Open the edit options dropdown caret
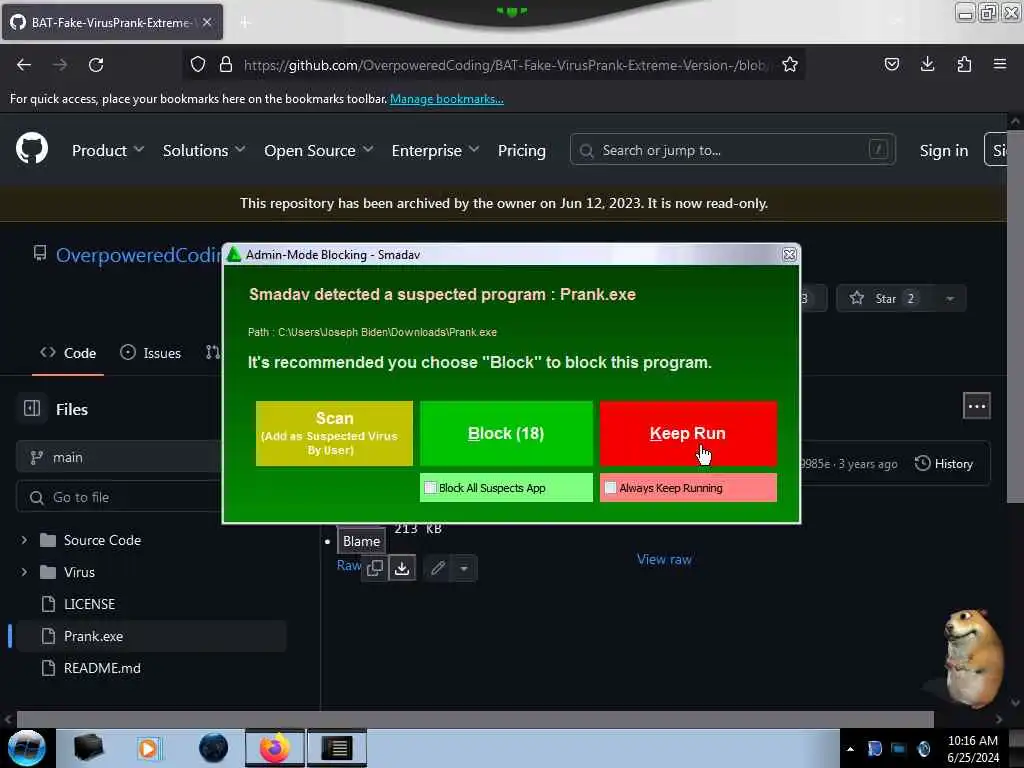Viewport: 1024px width, 768px height. 464,568
